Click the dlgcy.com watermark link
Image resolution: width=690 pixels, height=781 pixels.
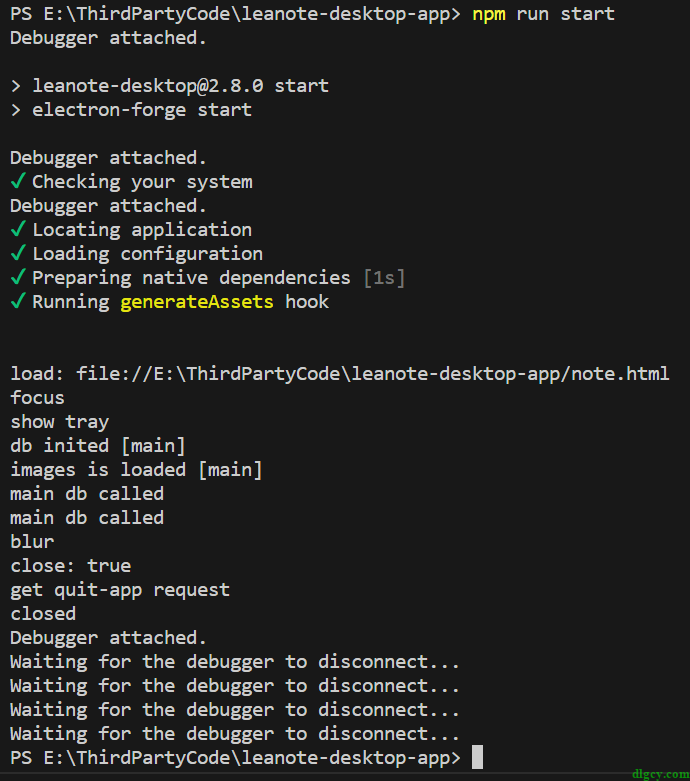tap(661, 774)
